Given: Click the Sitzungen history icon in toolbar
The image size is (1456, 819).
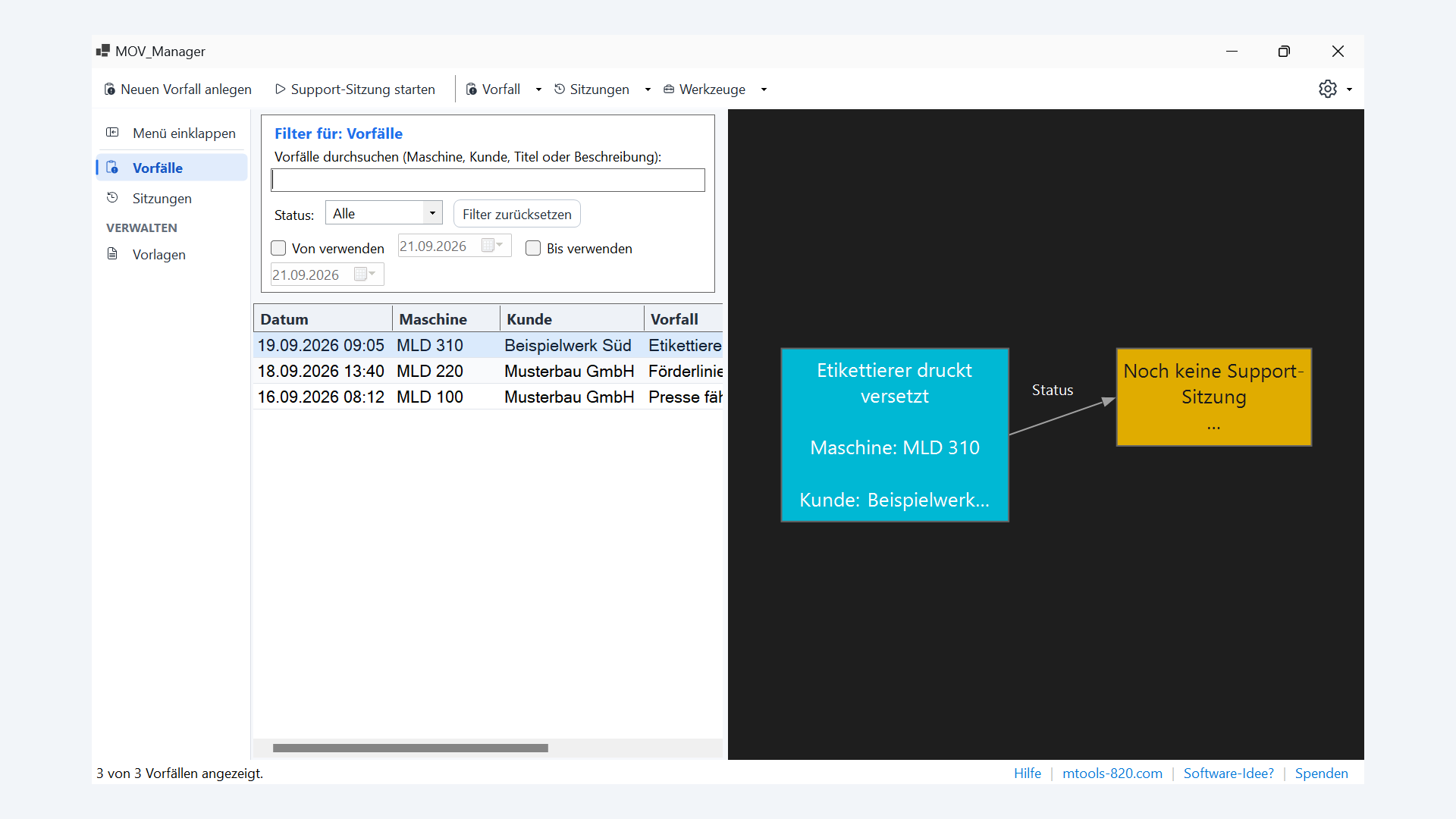Looking at the screenshot, I should [x=560, y=89].
